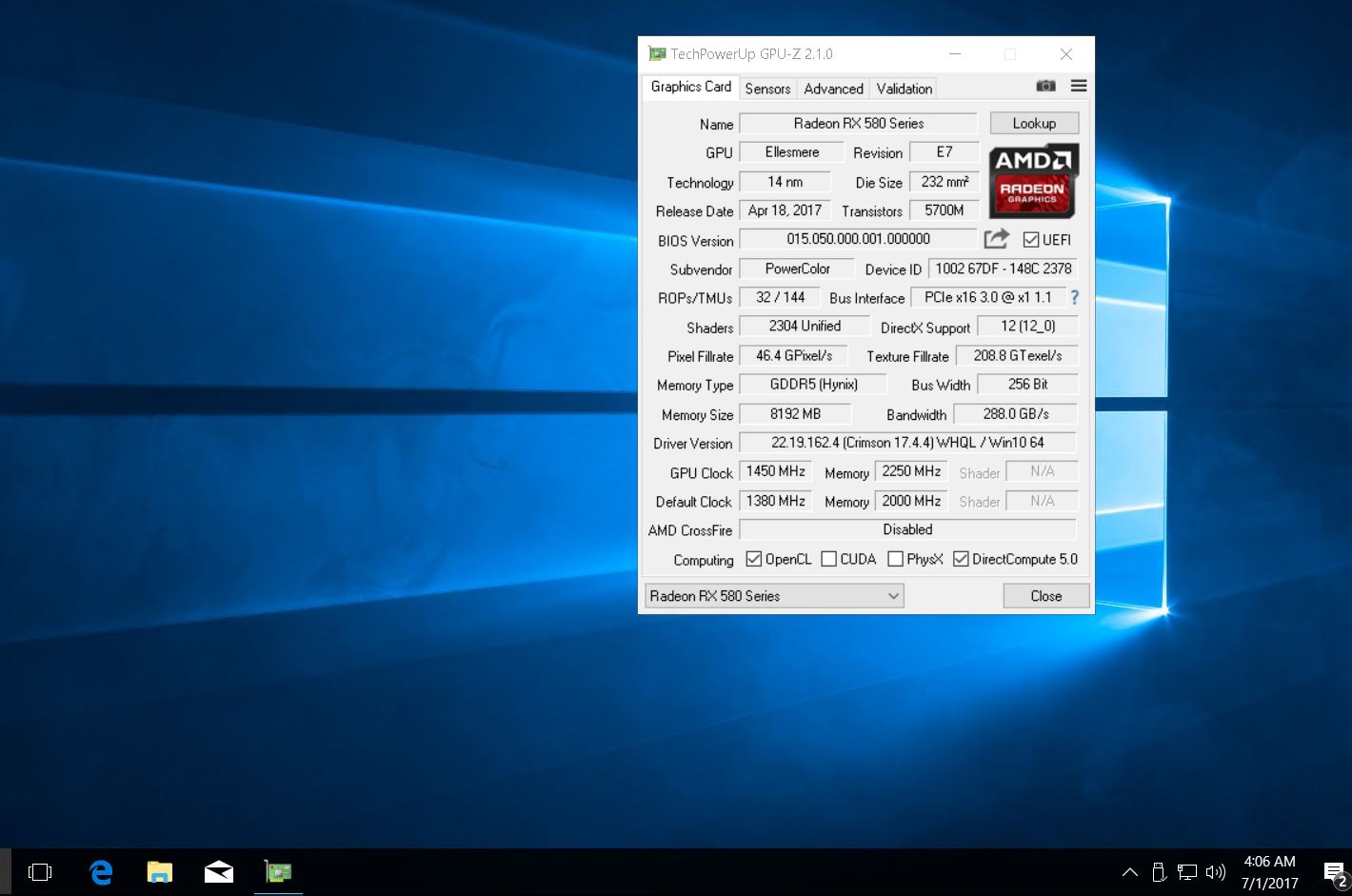Viewport: 1352px width, 896px height.
Task: Toggle the OpenCL checkbox
Action: click(754, 559)
